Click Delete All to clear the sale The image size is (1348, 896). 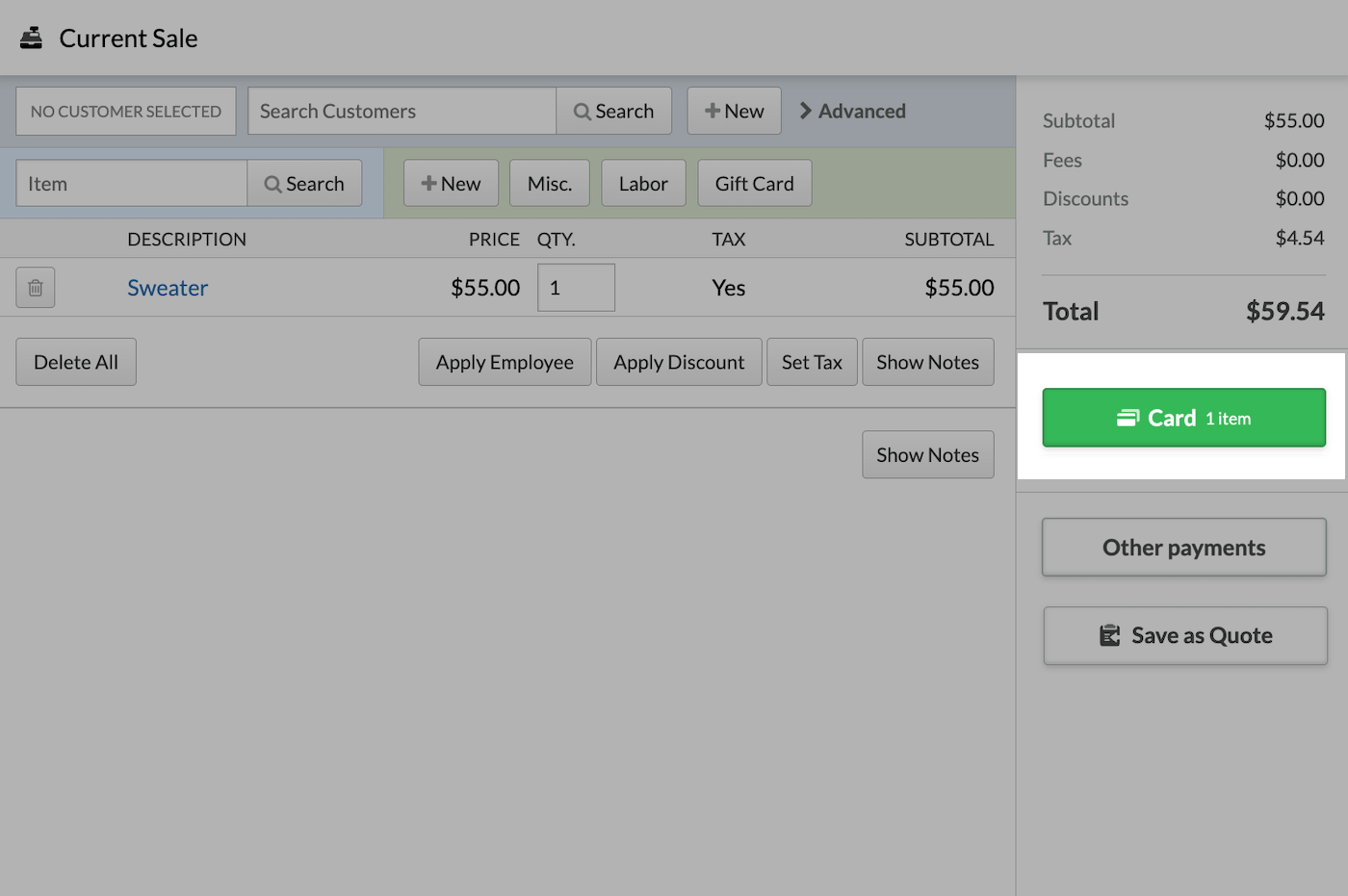pos(76,363)
